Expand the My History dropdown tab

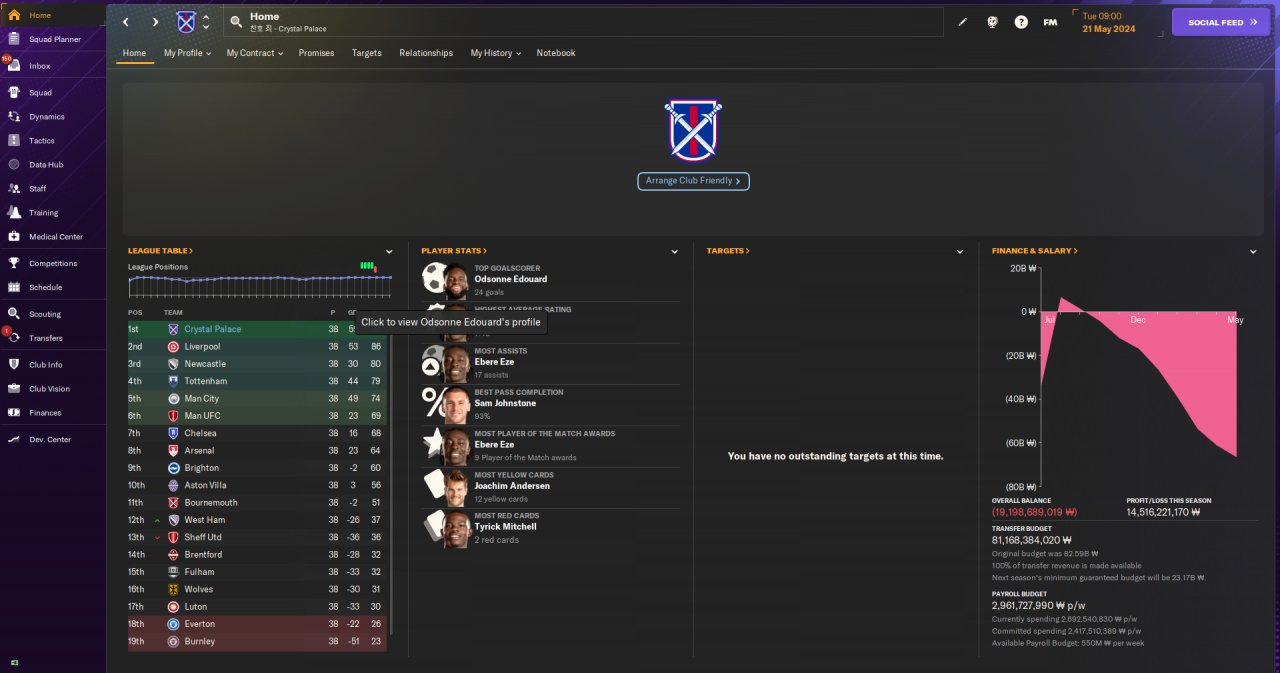496,53
